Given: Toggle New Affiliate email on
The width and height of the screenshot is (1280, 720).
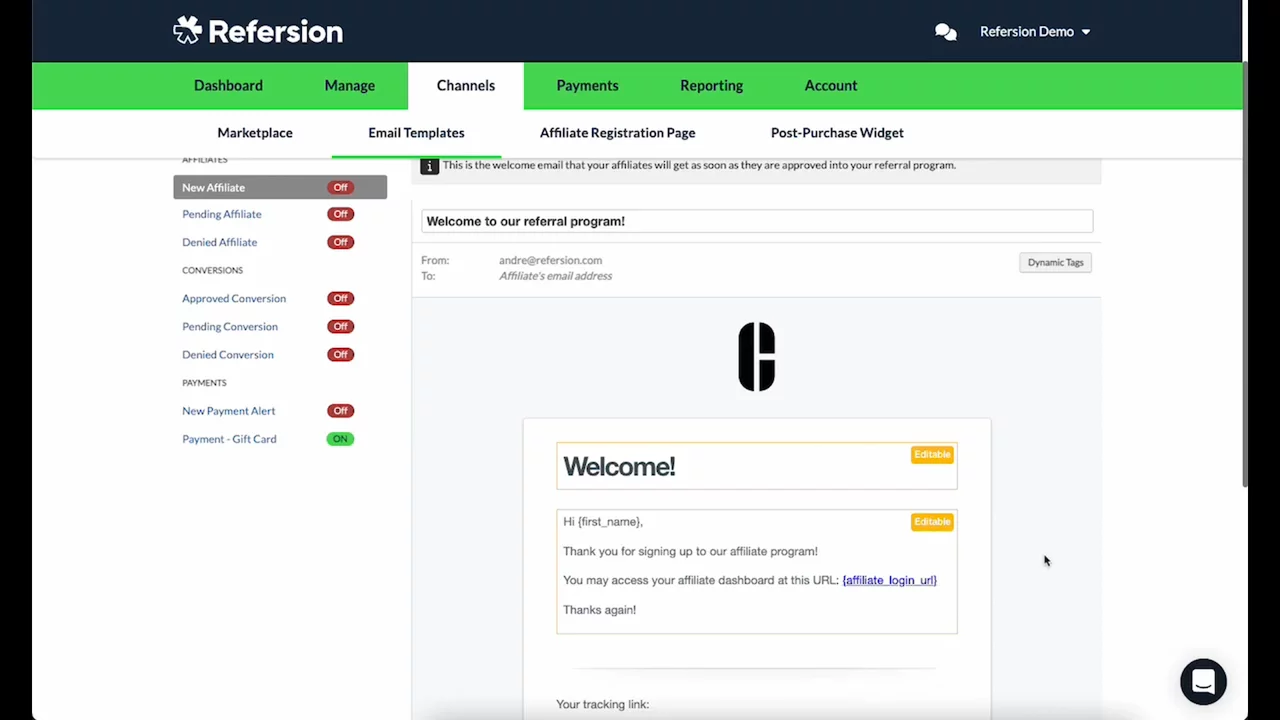Looking at the screenshot, I should 340,187.
